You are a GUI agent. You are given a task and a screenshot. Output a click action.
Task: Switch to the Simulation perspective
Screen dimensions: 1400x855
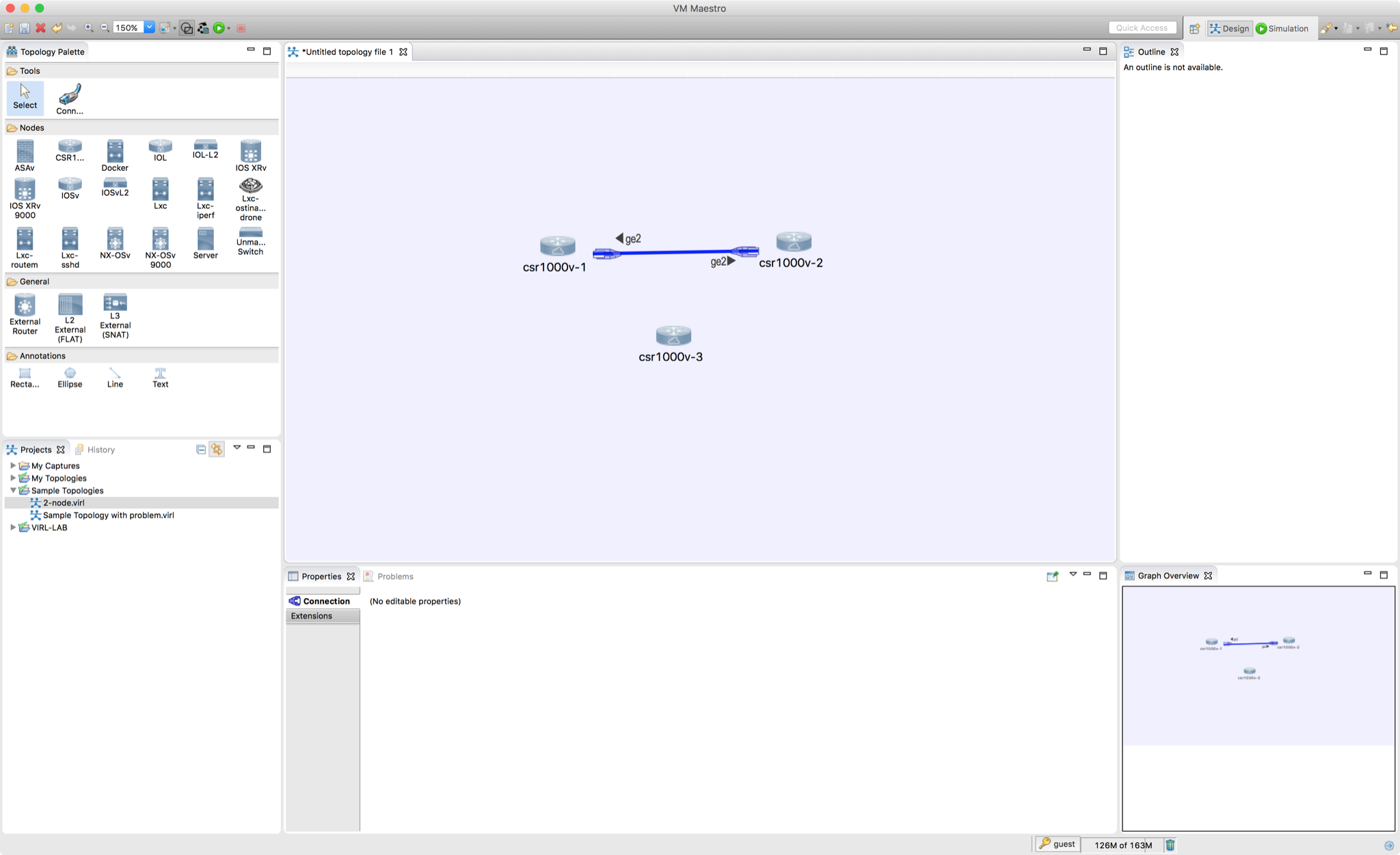[x=1284, y=28]
